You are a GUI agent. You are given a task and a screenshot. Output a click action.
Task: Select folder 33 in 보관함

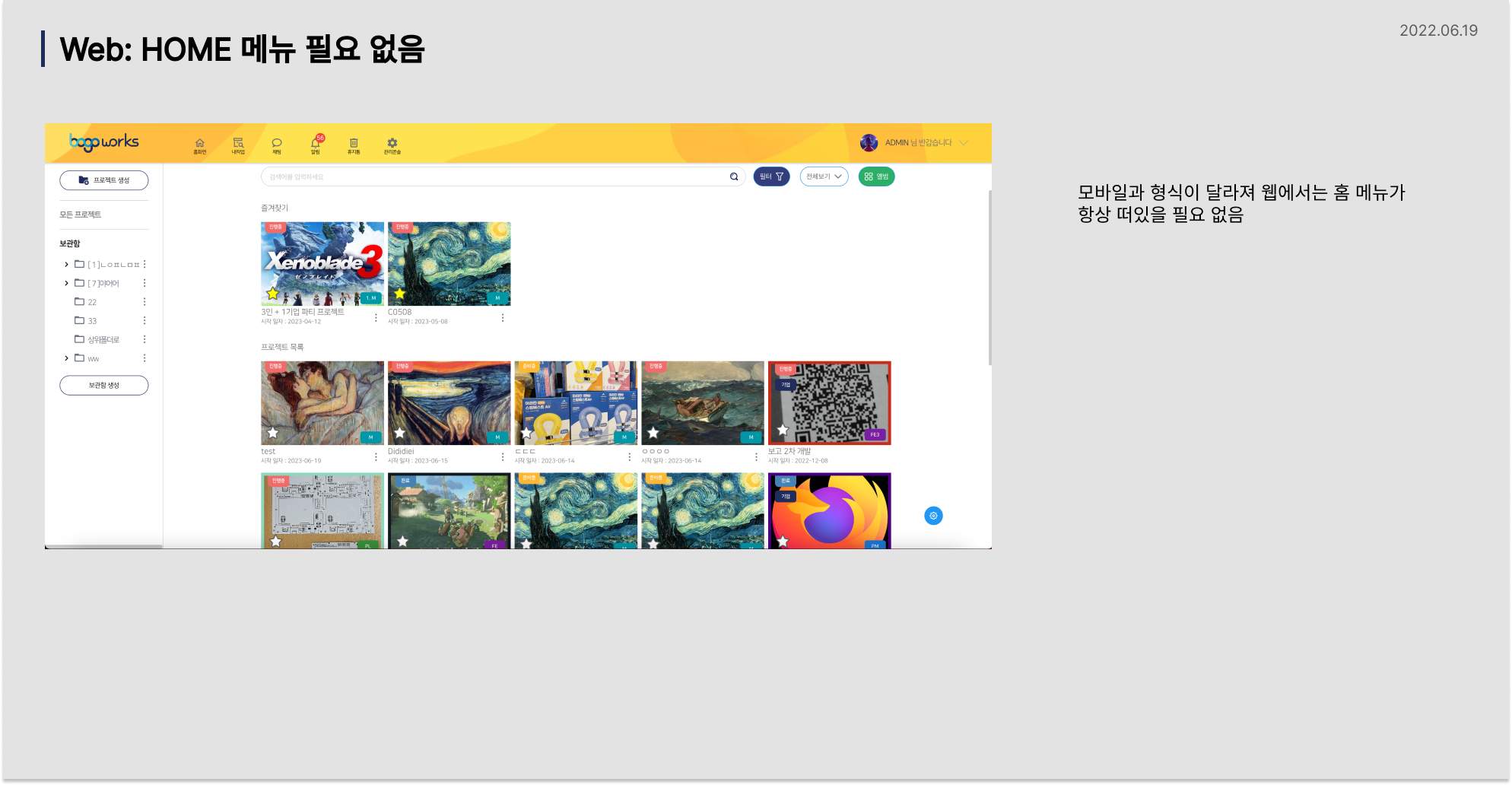pos(86,321)
